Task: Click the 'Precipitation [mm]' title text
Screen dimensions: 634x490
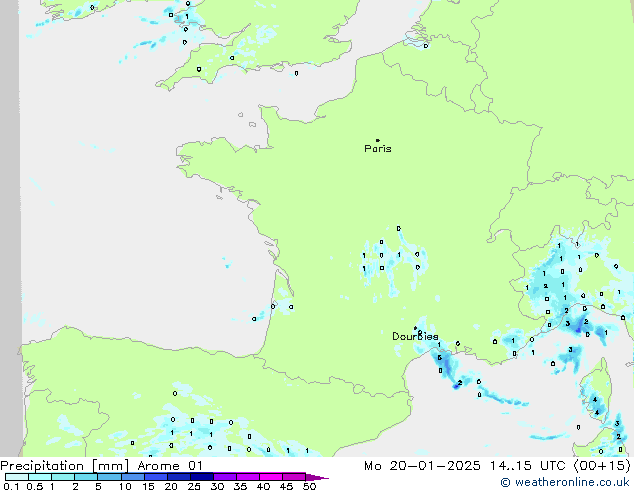Action: tap(65, 466)
